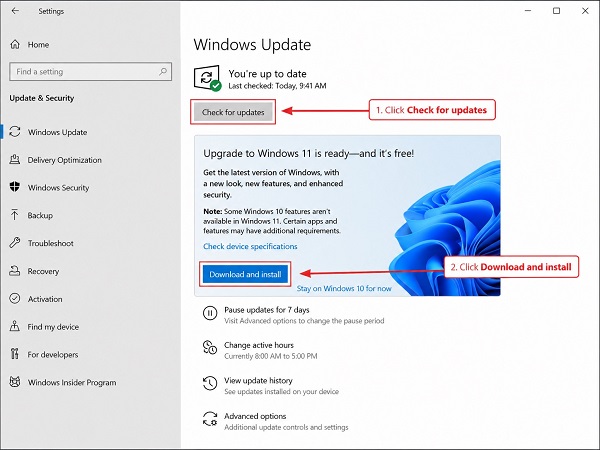
Task: Click the search magnifier icon
Action: tap(163, 71)
